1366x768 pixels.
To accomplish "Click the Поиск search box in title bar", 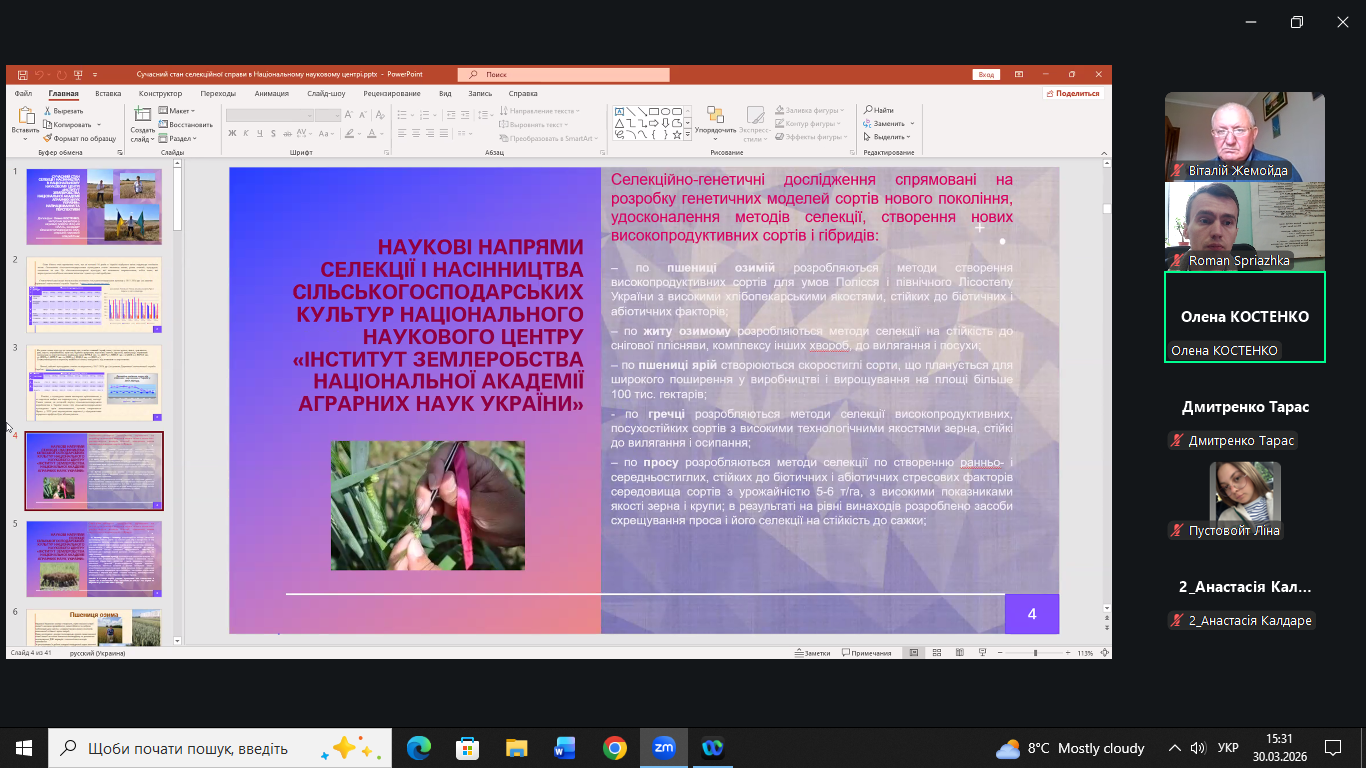I will 563,75.
